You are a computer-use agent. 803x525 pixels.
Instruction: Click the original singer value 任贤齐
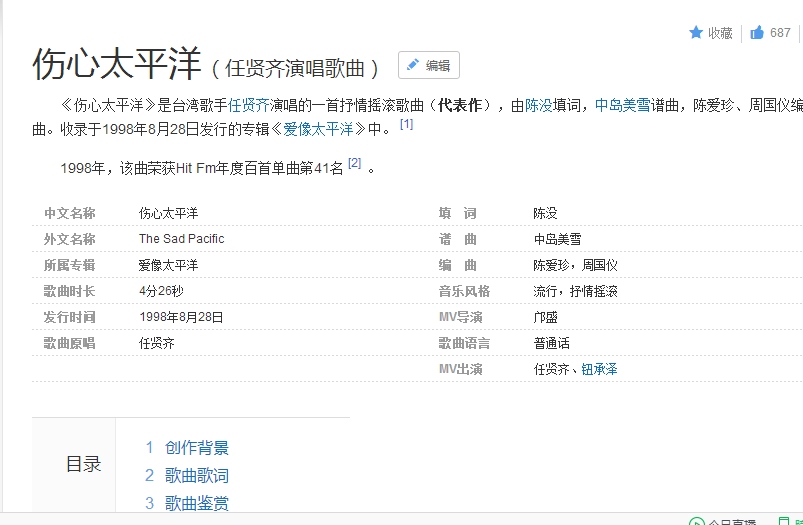(157, 343)
